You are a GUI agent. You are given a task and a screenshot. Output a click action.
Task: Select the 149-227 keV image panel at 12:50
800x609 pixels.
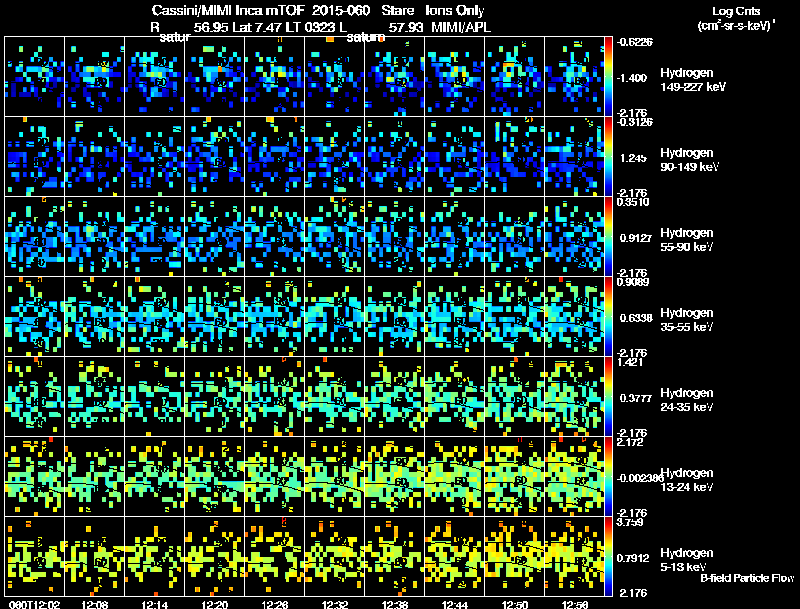pyautogui.click(x=515, y=77)
